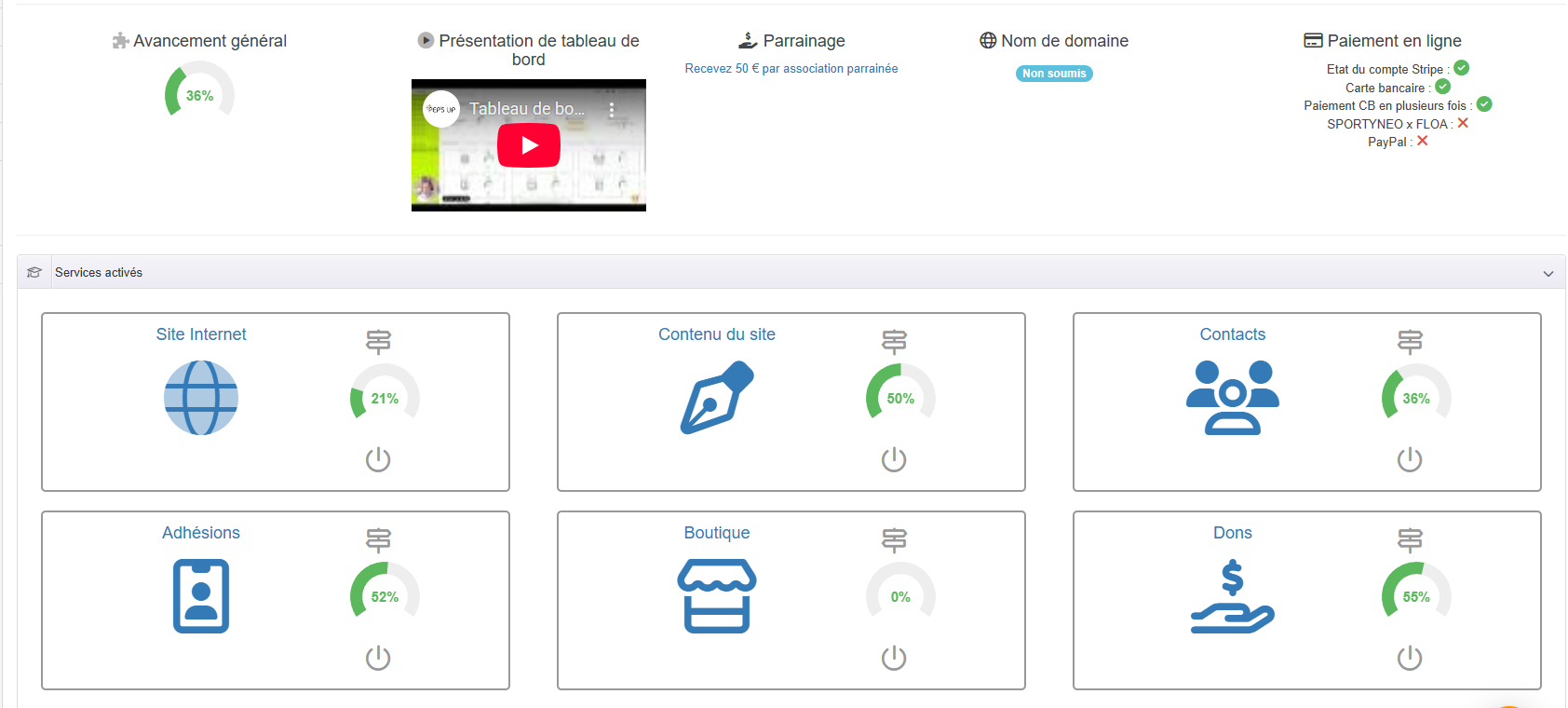Open the Boutique title link
The width and height of the screenshot is (1568, 708).
(x=716, y=533)
